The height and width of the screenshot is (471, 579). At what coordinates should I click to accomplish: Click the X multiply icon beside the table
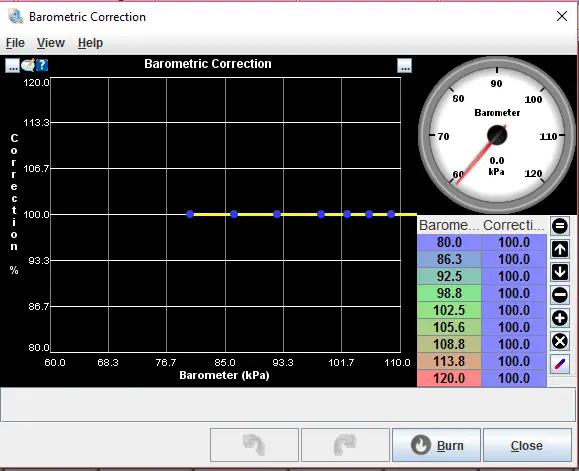(560, 341)
